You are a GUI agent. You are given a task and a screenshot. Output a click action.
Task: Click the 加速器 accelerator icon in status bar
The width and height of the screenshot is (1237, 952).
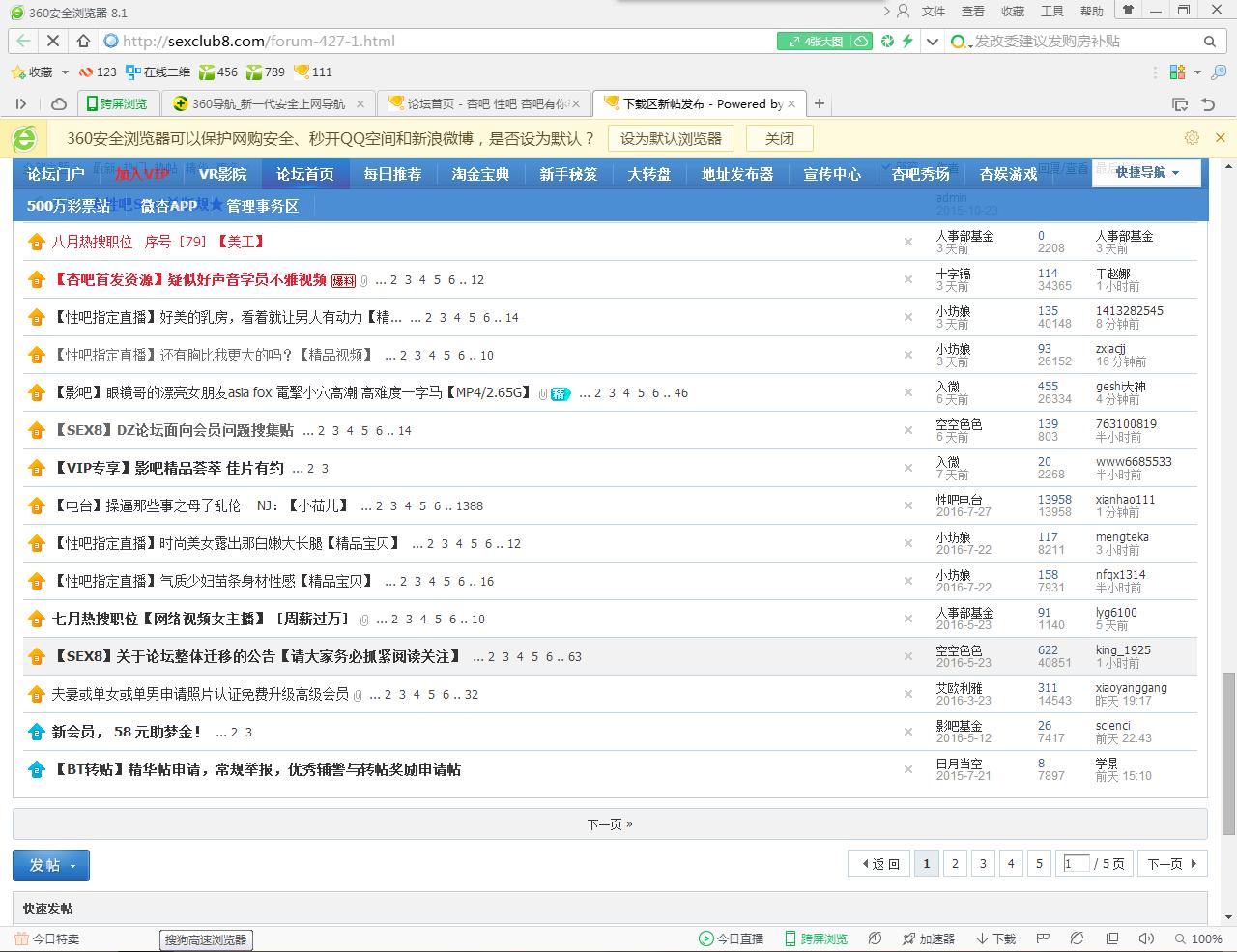pyautogui.click(x=930, y=938)
